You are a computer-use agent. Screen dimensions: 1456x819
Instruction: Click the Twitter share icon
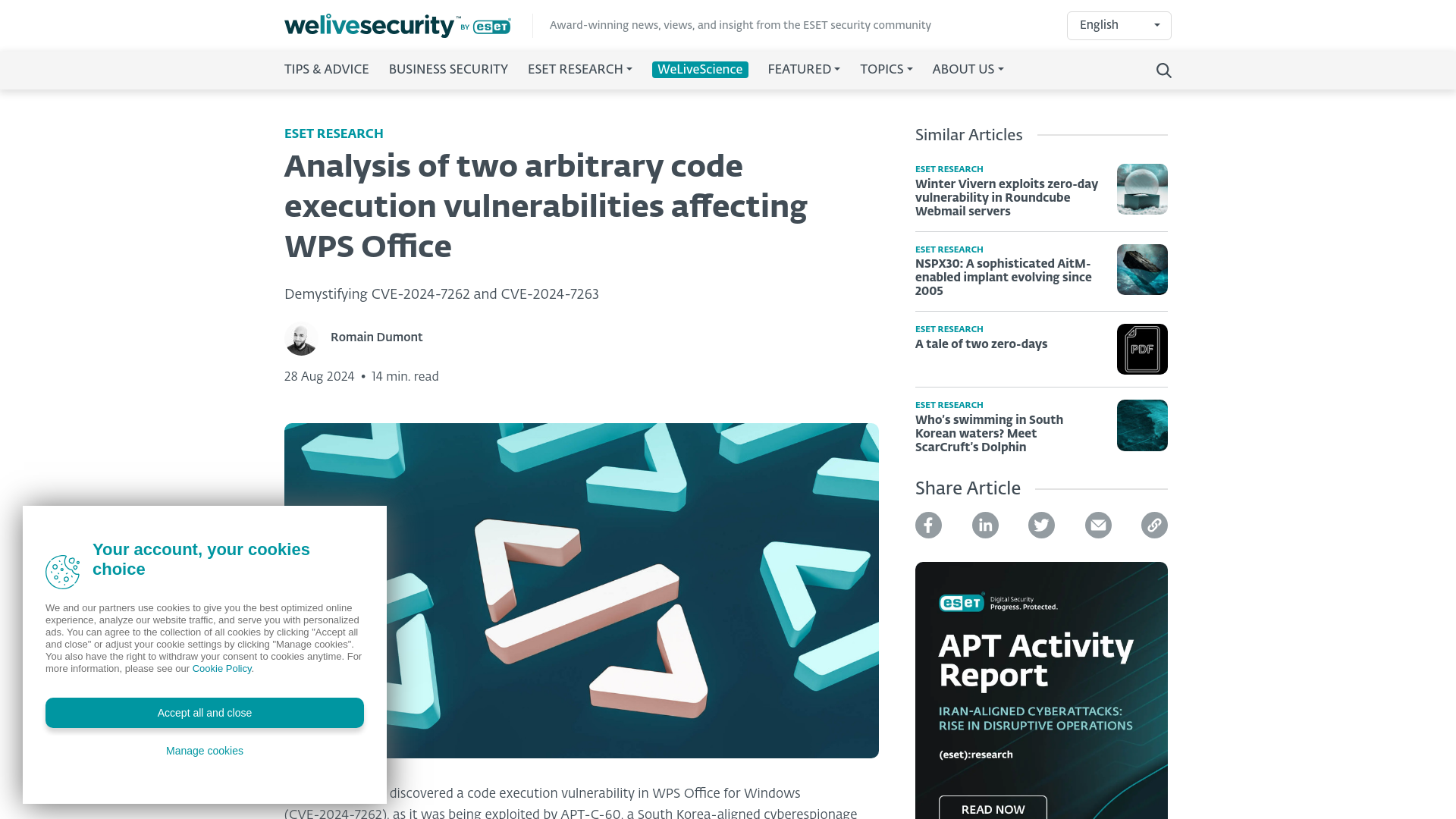pos(1041,524)
